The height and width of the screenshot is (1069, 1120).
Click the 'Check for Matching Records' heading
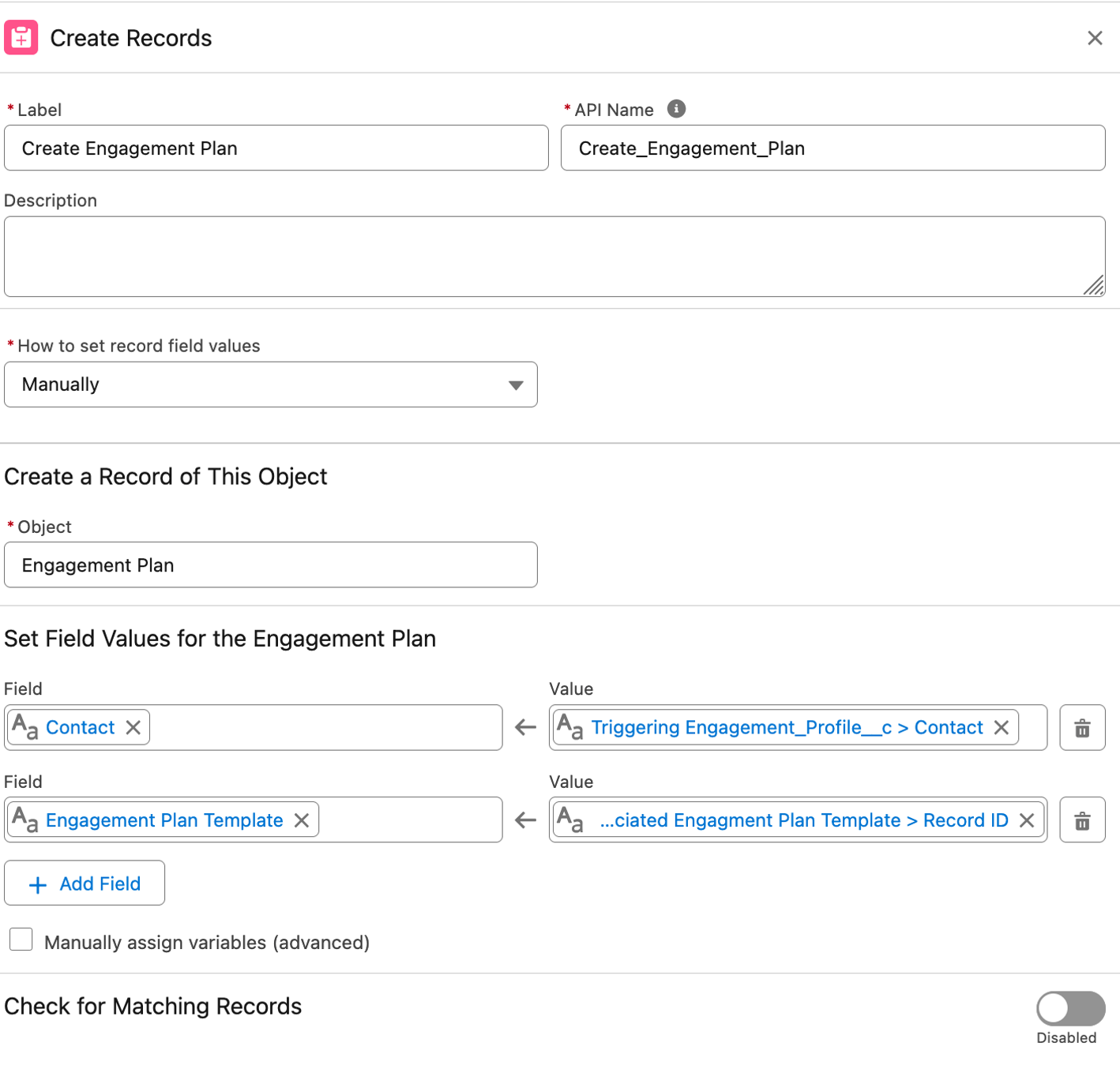point(153,1006)
